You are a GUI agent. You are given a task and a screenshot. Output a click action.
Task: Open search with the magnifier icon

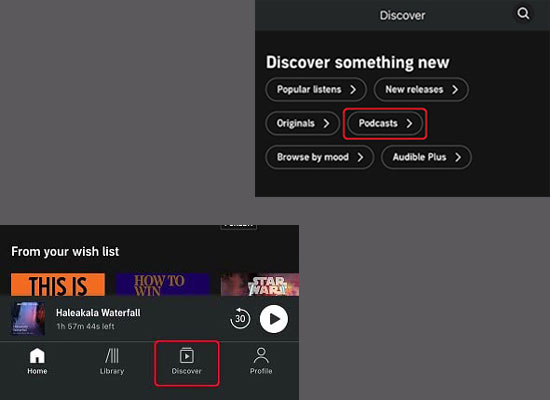point(523,14)
